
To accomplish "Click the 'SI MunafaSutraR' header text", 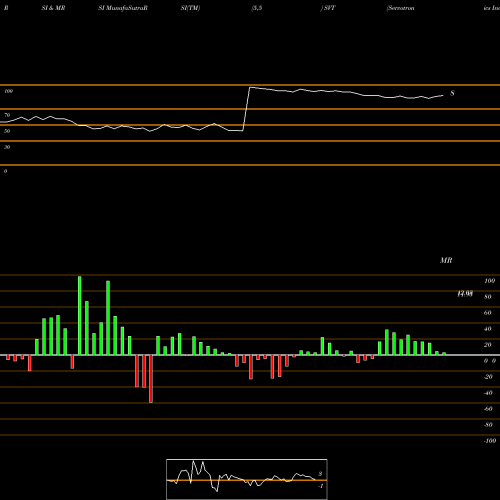I will click(123, 8).
